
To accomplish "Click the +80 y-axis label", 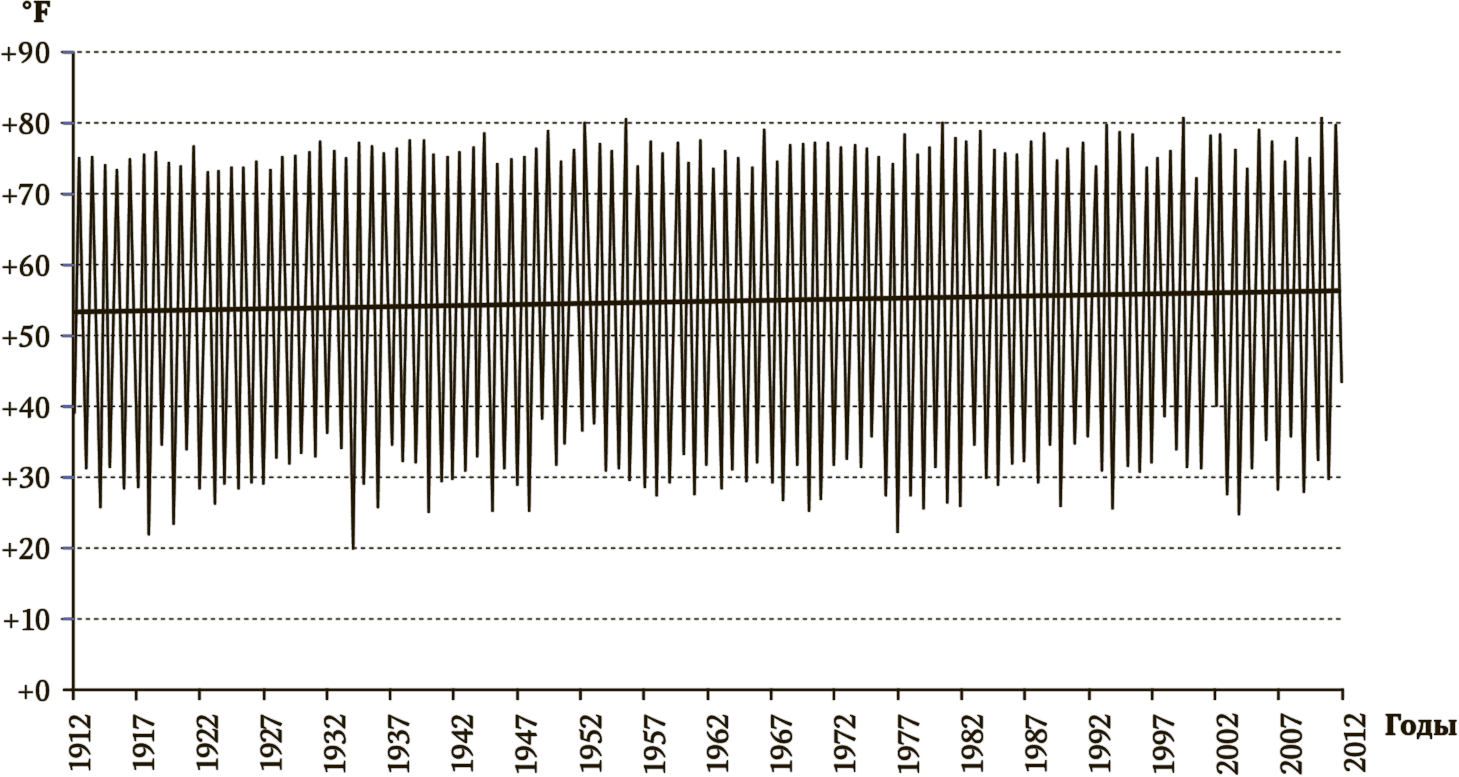I will click(25, 124).
